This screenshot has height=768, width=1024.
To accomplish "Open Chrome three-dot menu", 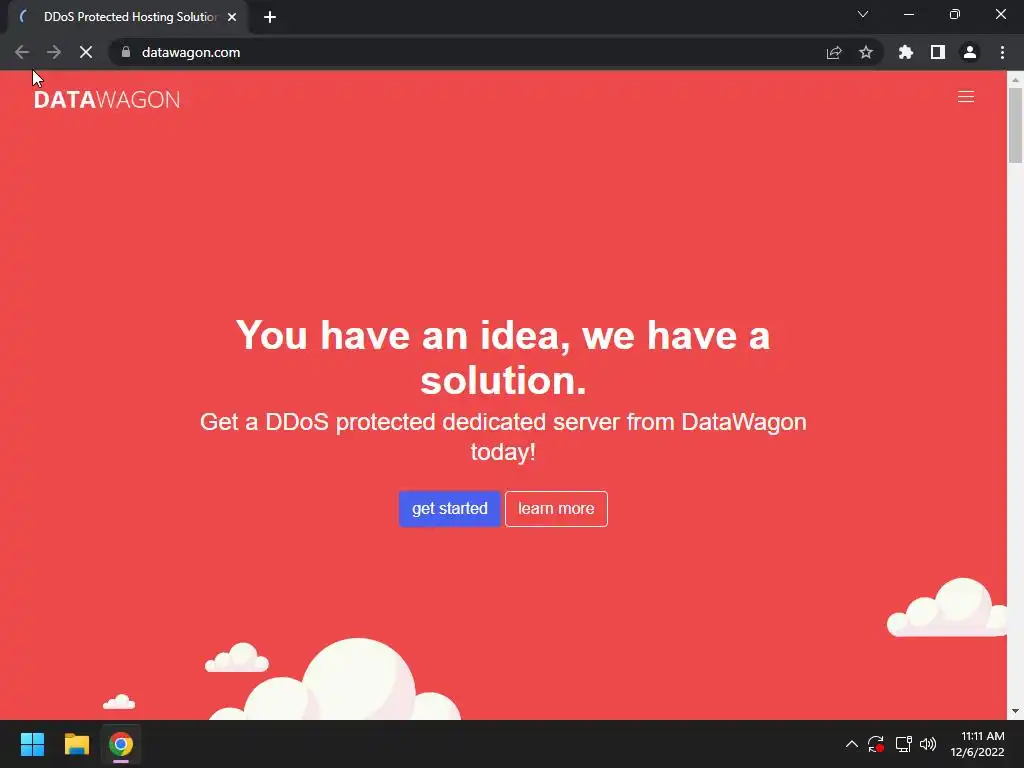I will click(1002, 52).
